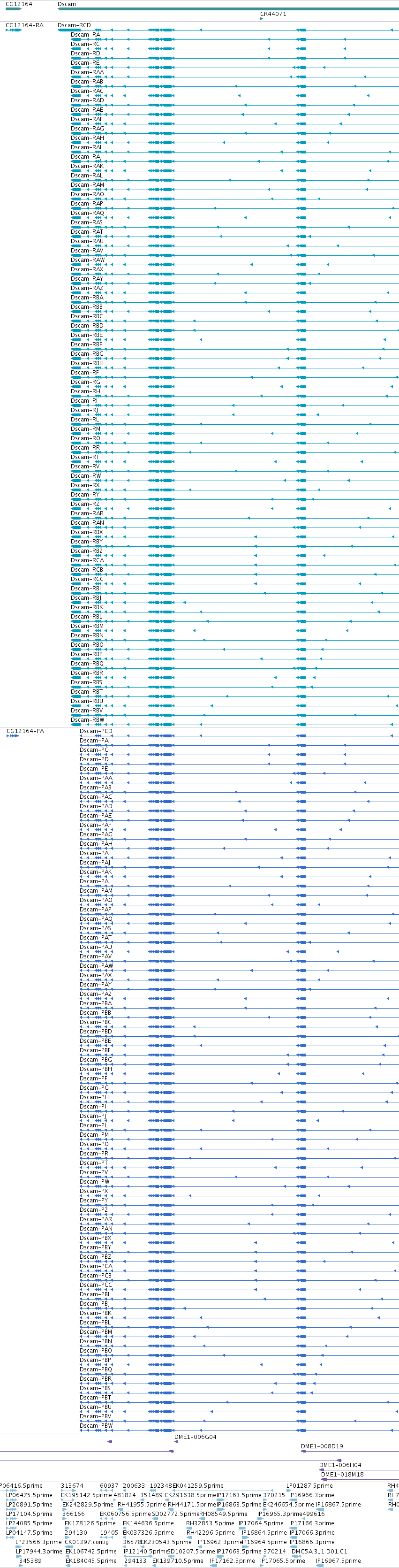This screenshot has height=1568, width=399.
Task: Open protein Dscam-PAR
Action: (x=96, y=1219)
